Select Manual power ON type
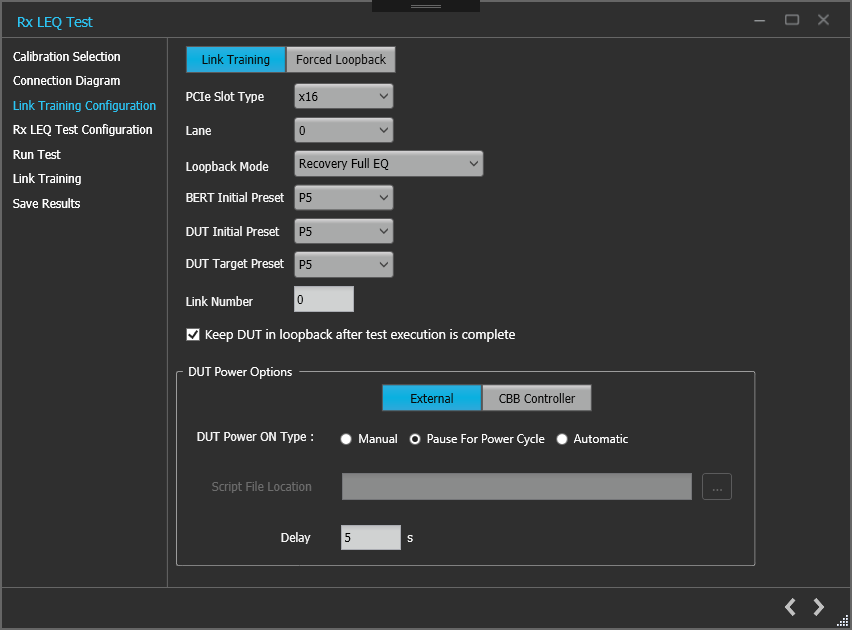Screen dimensions: 852x630 pyautogui.click(x=347, y=439)
